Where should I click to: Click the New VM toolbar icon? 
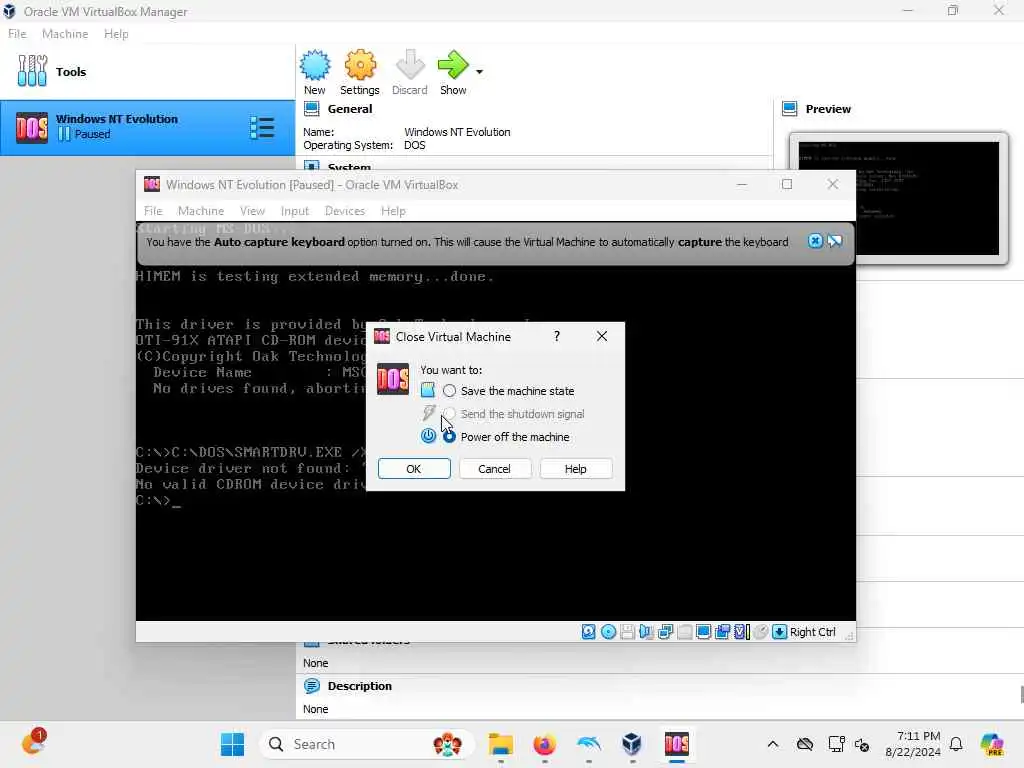point(315,65)
